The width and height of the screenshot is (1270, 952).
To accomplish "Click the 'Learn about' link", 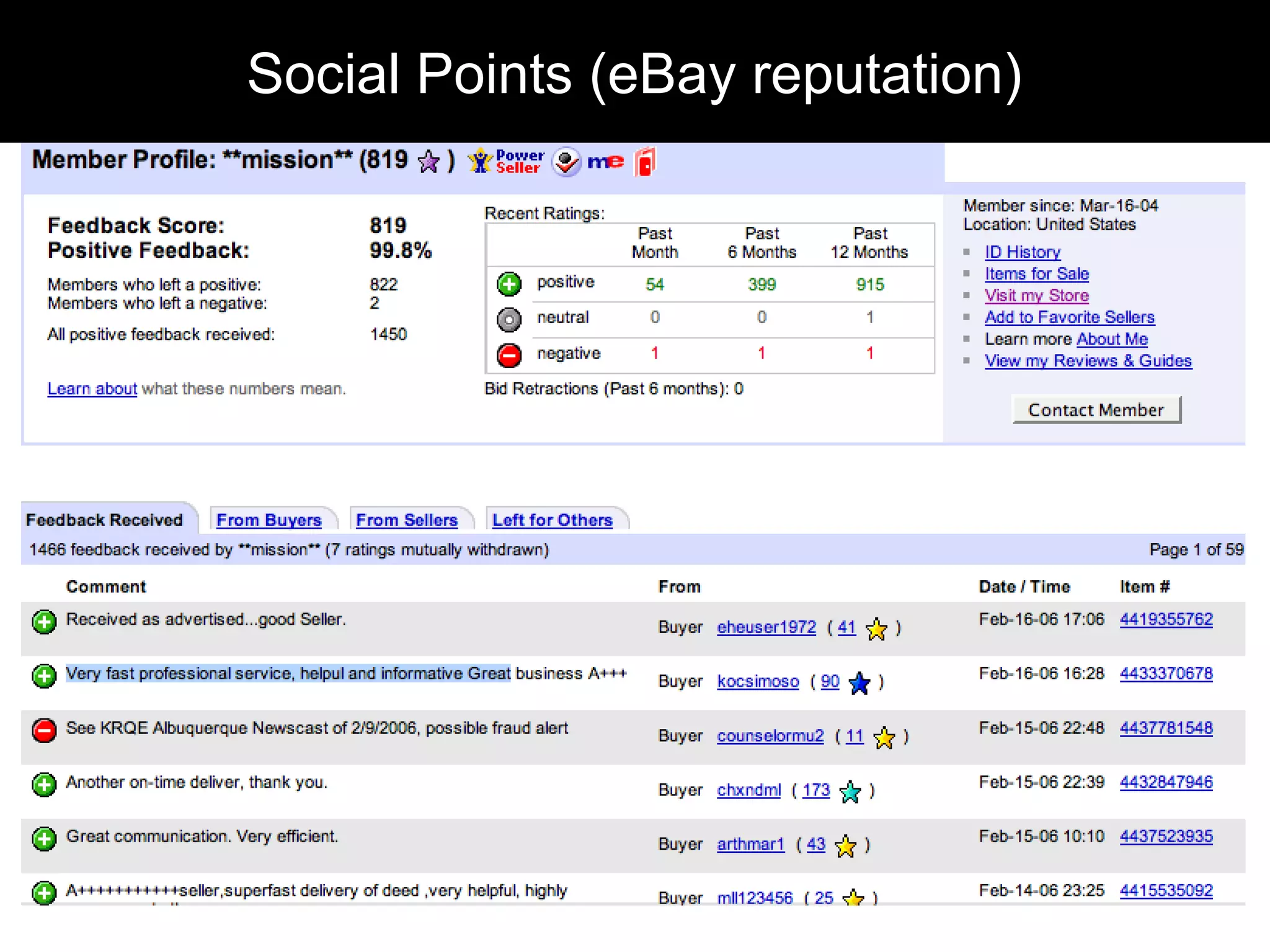I will tap(92, 389).
